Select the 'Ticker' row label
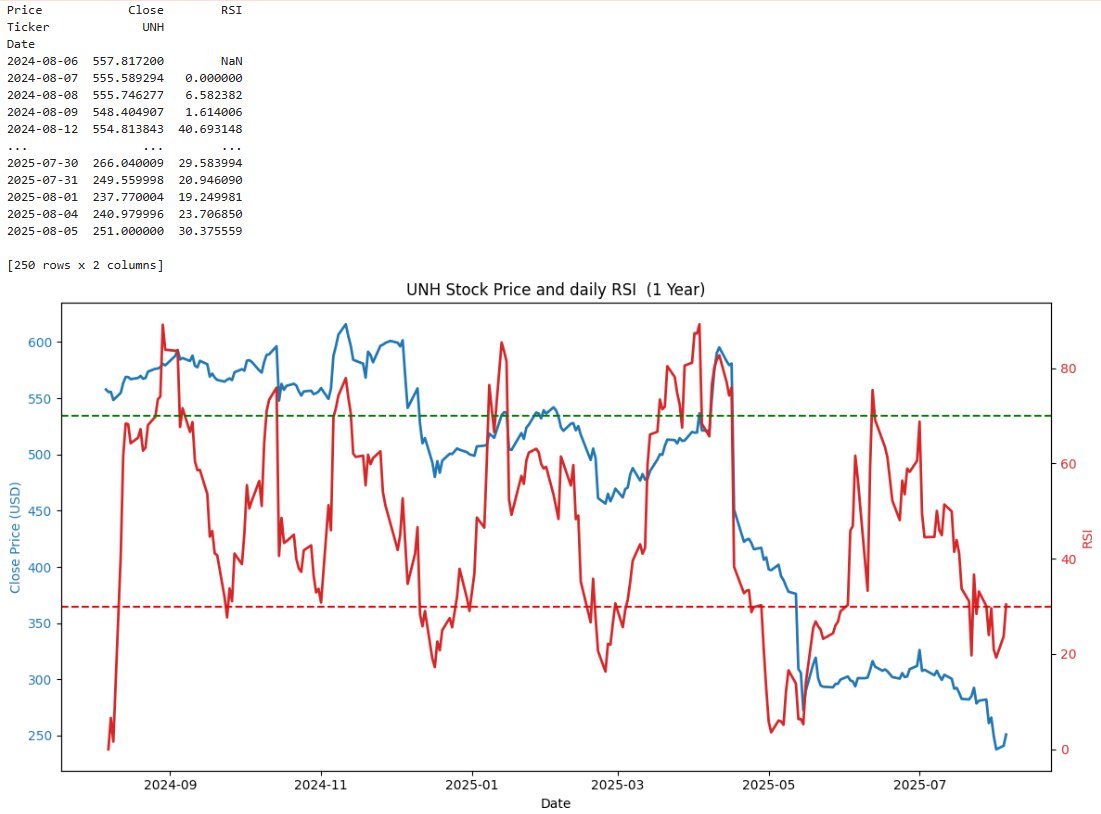Screen dimensions: 1101x814 tap(28, 27)
